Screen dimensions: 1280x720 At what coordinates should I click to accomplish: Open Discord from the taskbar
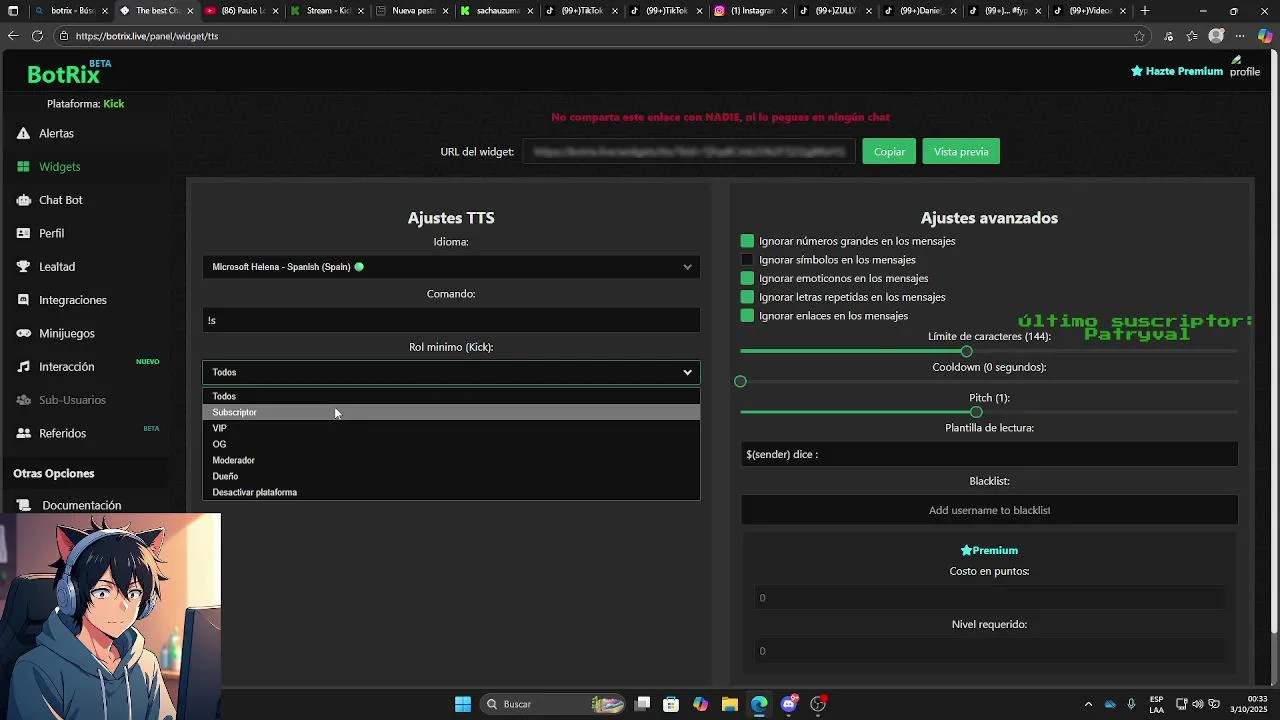[x=789, y=704]
